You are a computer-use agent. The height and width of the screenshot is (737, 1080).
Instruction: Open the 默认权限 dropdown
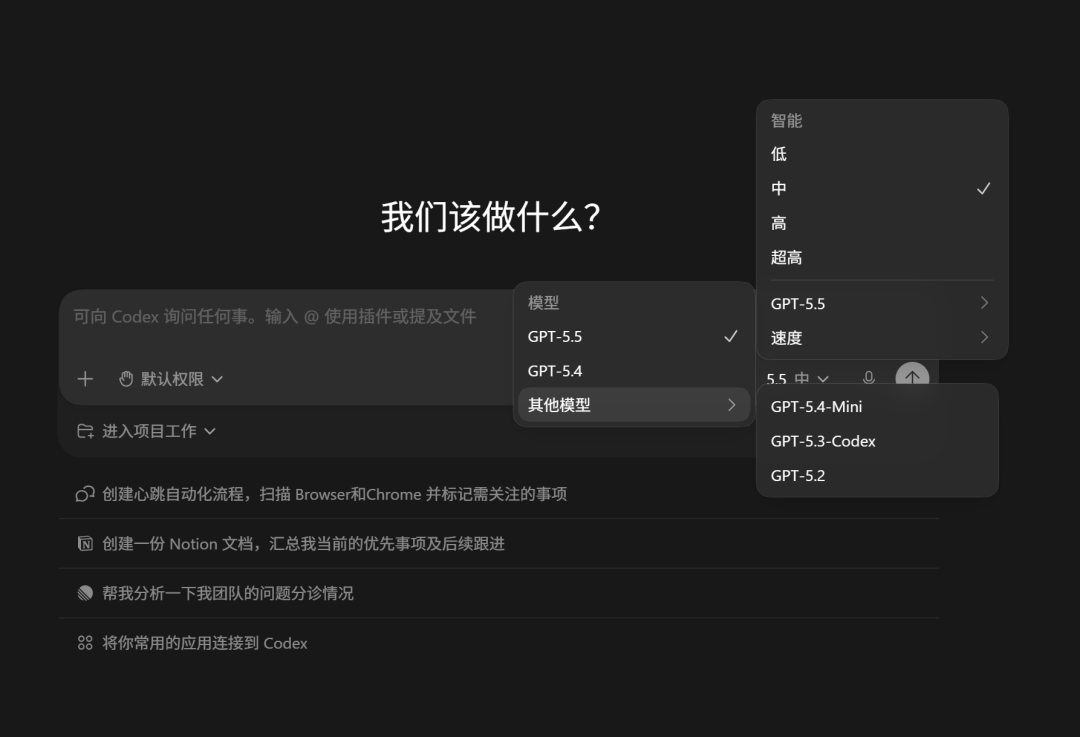pos(172,379)
